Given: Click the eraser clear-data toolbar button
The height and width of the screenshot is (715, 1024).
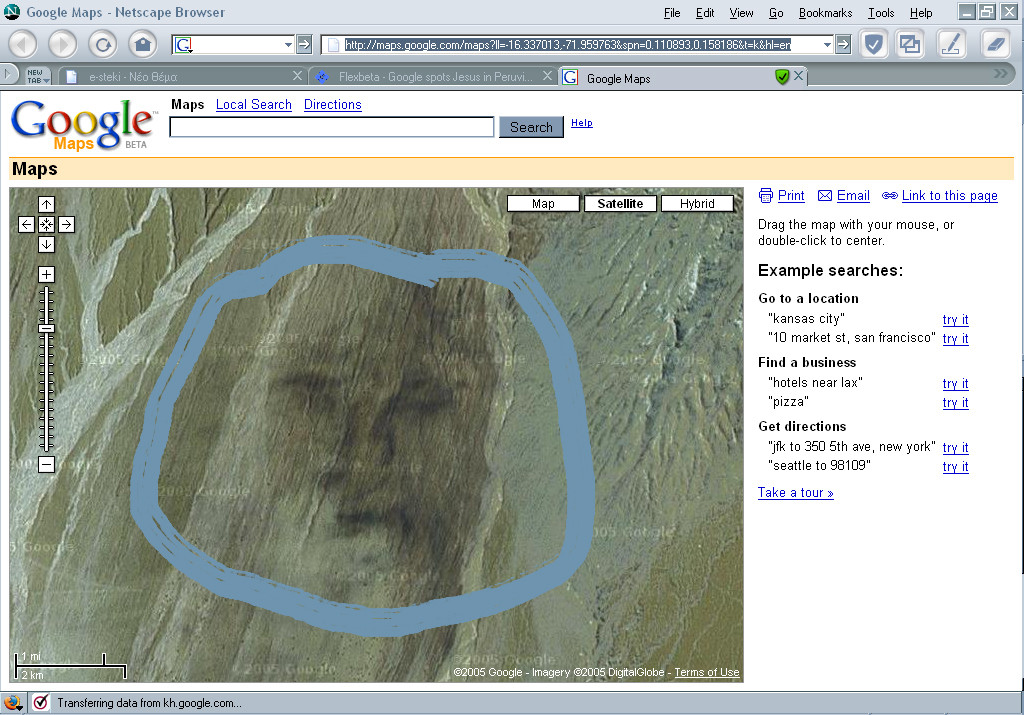Looking at the screenshot, I should (x=996, y=44).
